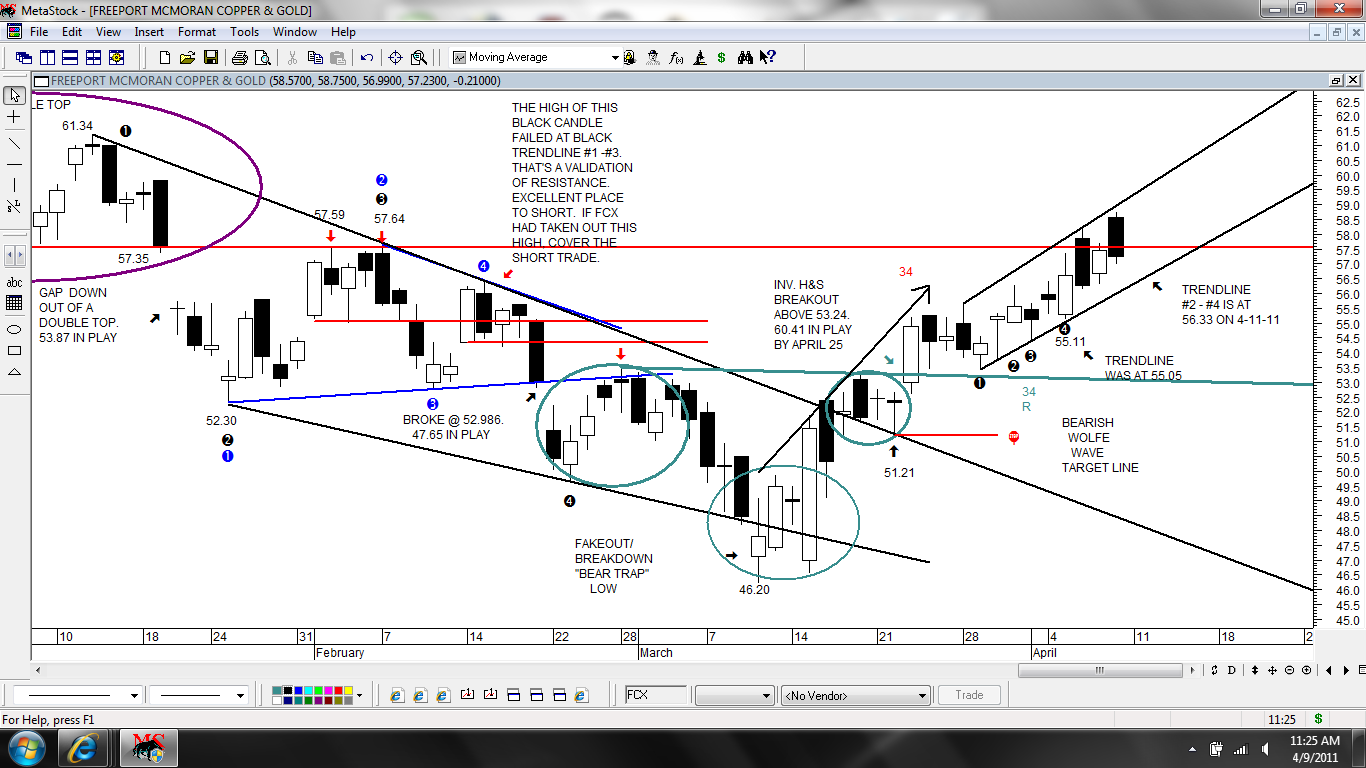Screen dimensions: 1366x768
Task: Pick the yellow color swatch
Action: (x=348, y=690)
